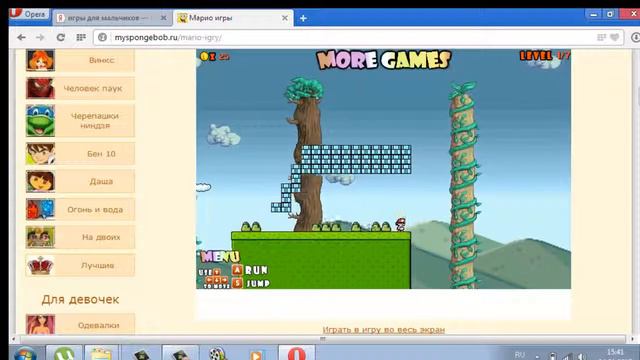Click the Ben 10 thumbnail image
This screenshot has height=360, width=640.
(40, 154)
